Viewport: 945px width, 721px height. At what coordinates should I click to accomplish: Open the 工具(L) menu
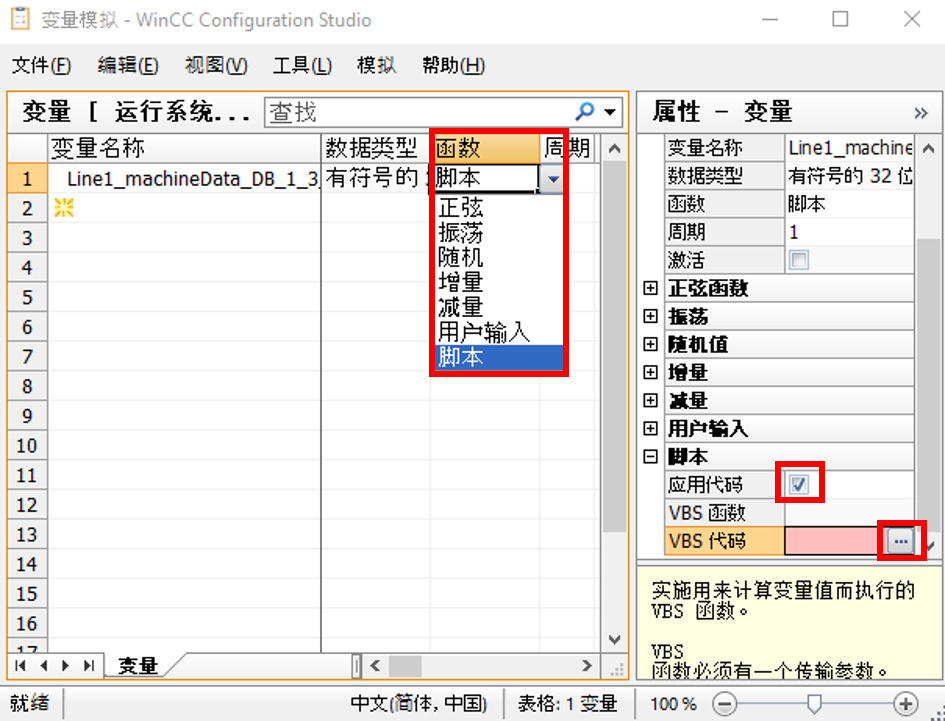tap(302, 65)
